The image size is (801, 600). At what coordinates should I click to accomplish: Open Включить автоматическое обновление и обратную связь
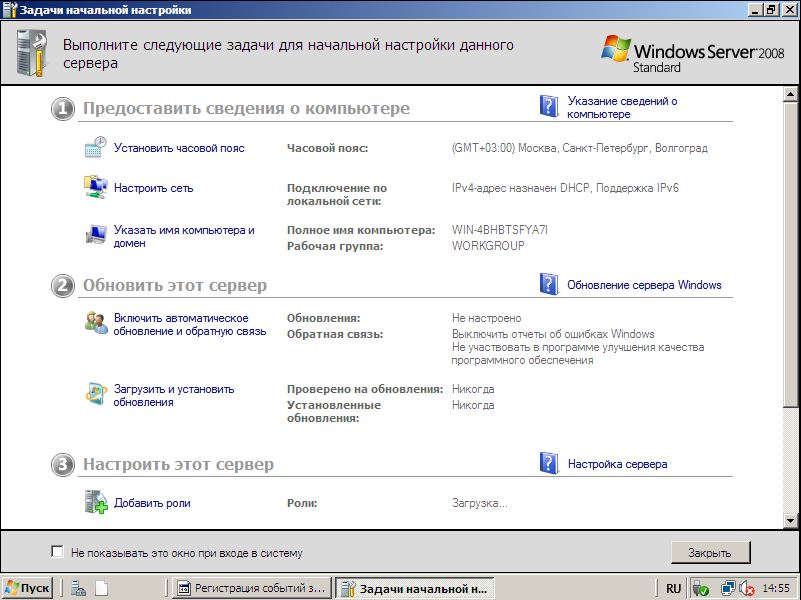point(190,324)
